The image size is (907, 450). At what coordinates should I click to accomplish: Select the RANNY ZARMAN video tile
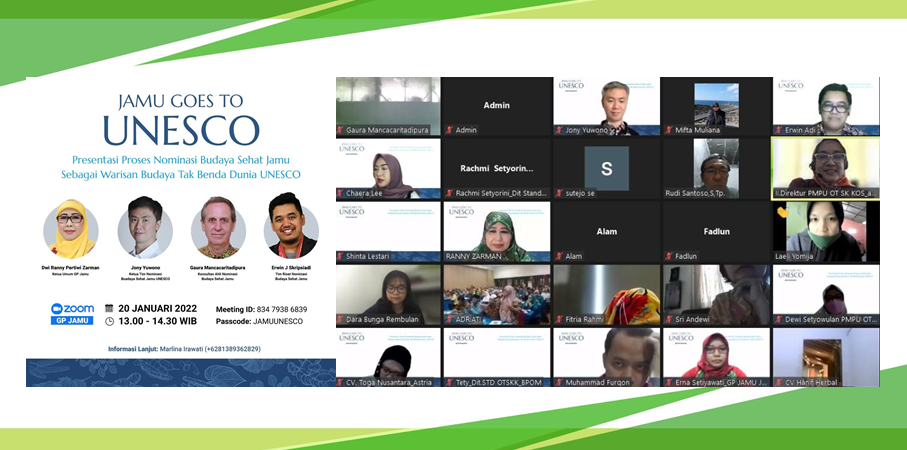point(497,231)
